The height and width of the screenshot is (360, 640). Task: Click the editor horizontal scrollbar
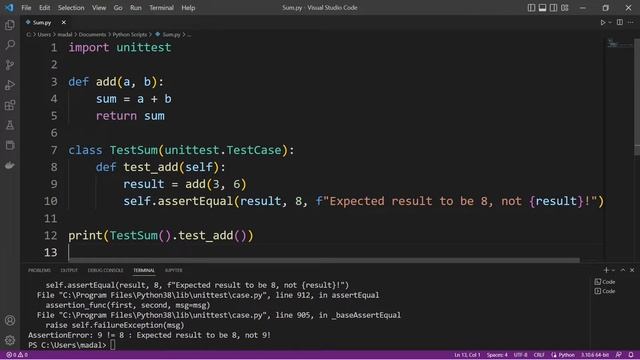pyautogui.click(x=324, y=260)
